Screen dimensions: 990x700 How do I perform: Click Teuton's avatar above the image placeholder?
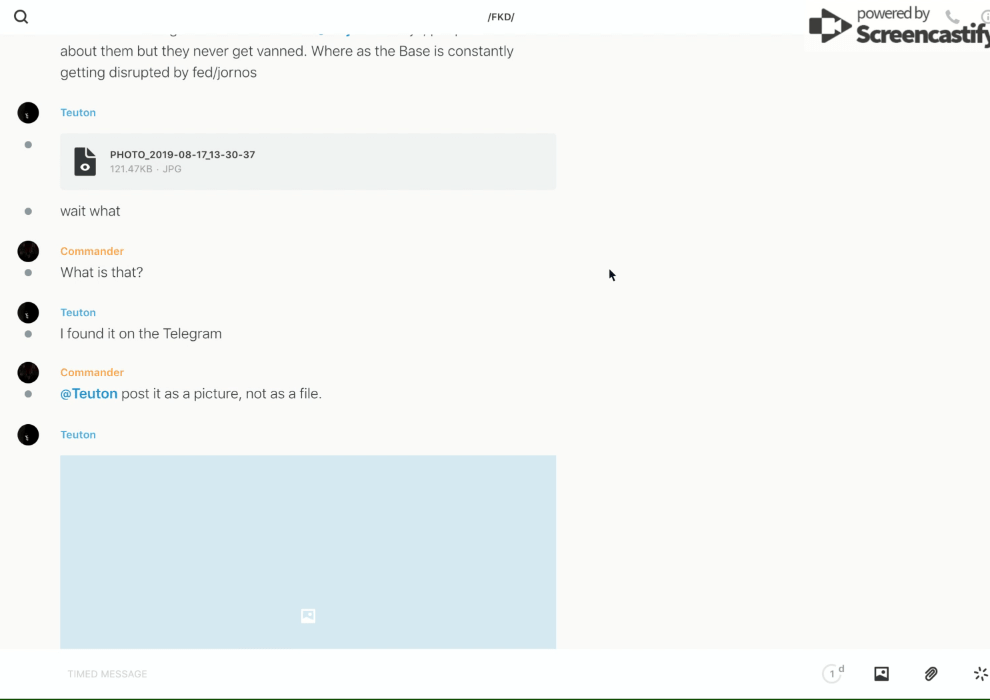(x=28, y=435)
